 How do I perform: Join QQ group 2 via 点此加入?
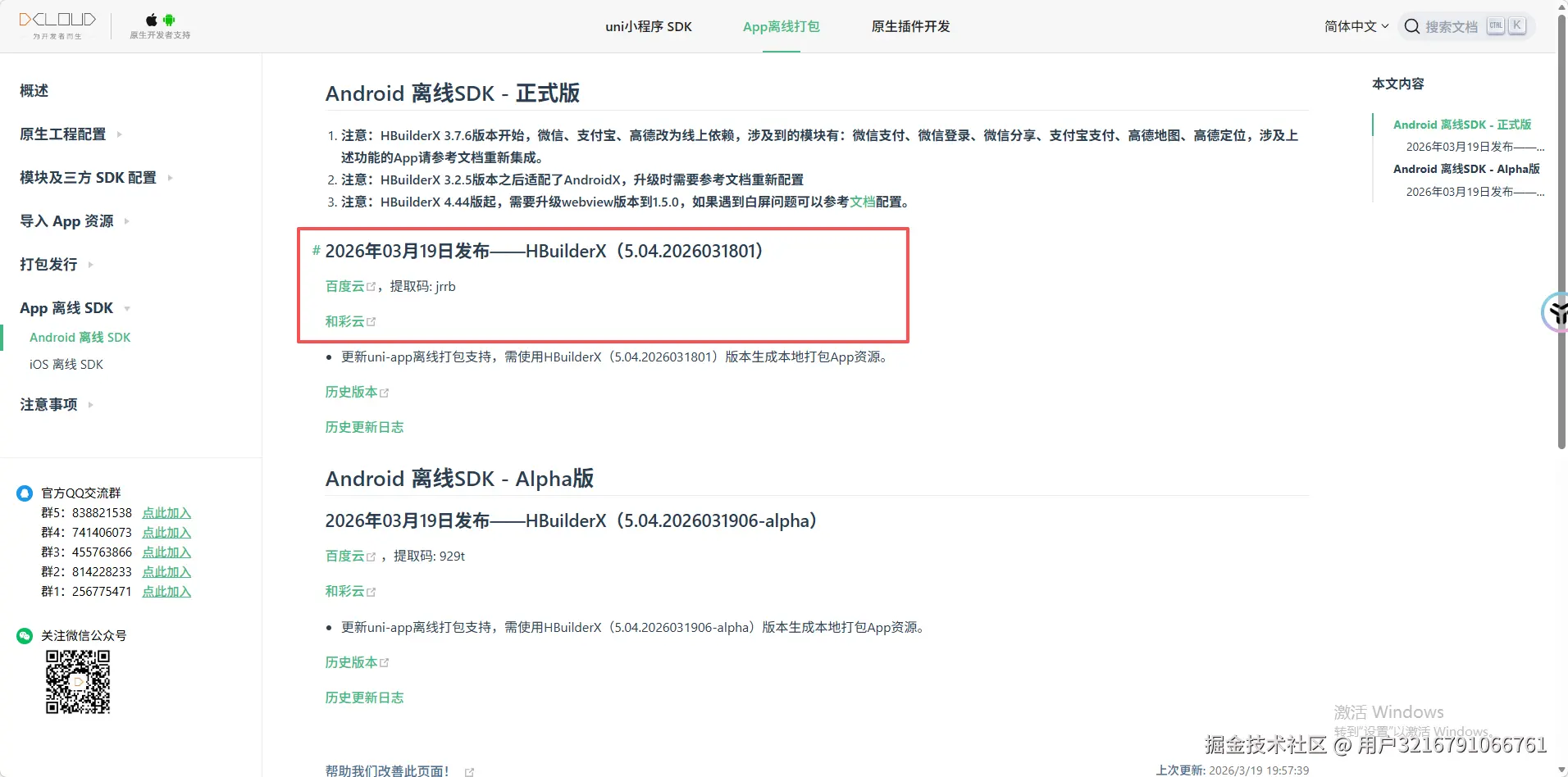coord(166,572)
